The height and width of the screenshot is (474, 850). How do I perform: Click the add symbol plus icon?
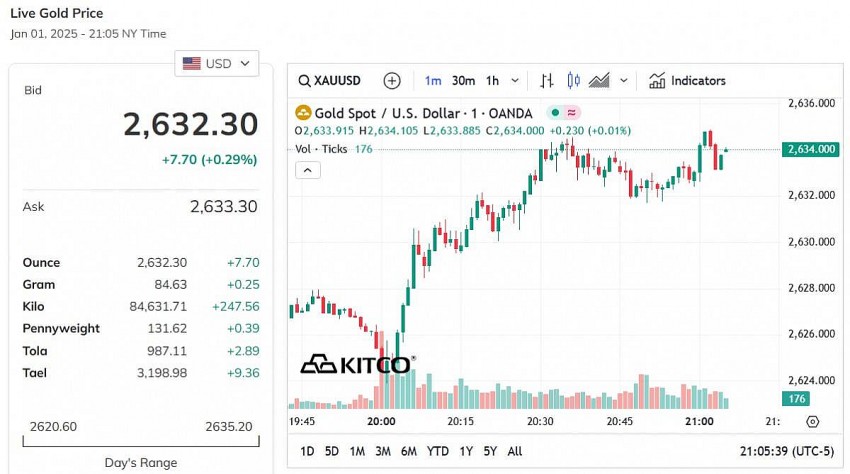pyautogui.click(x=392, y=81)
